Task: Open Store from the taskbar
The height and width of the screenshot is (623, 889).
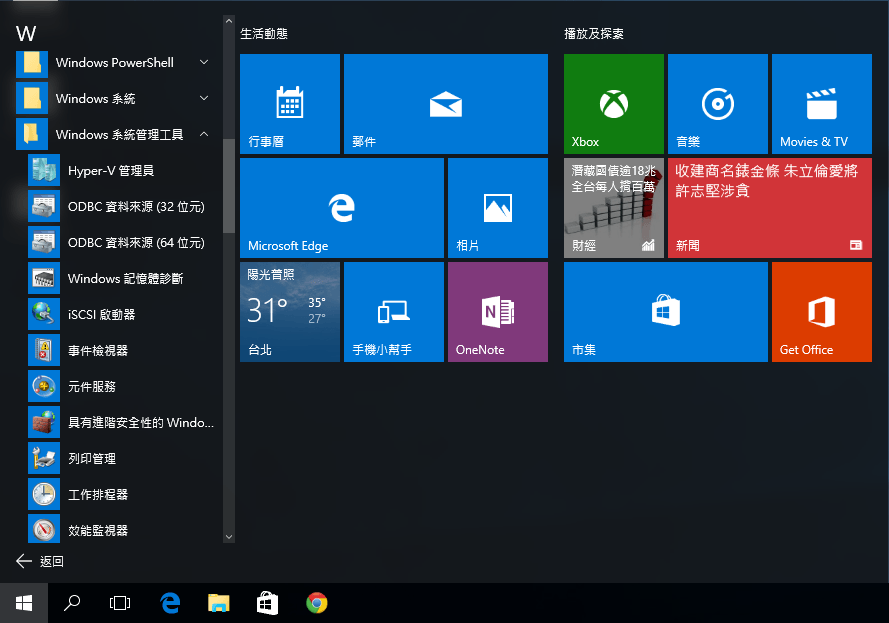Action: coord(267,603)
